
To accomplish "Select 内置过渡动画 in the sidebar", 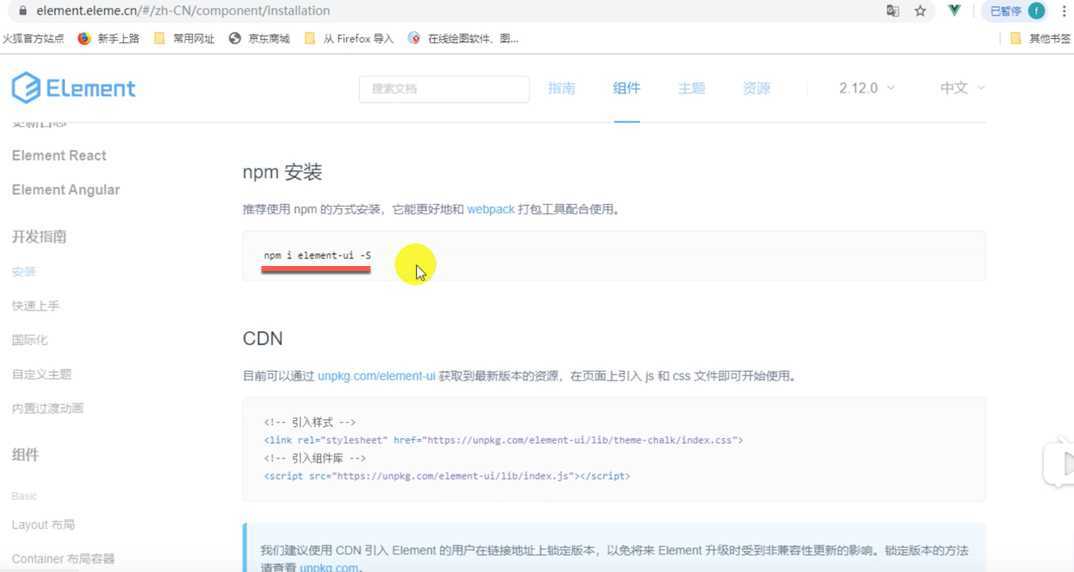I will point(47,408).
